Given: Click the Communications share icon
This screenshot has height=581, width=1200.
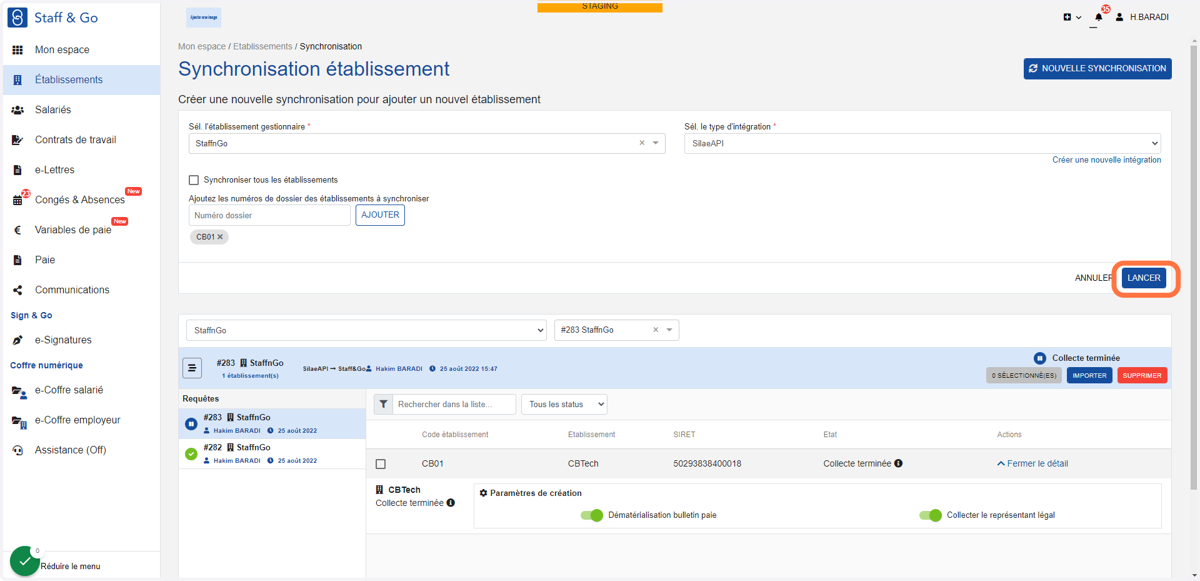Looking at the screenshot, I should pyautogui.click(x=17, y=290).
